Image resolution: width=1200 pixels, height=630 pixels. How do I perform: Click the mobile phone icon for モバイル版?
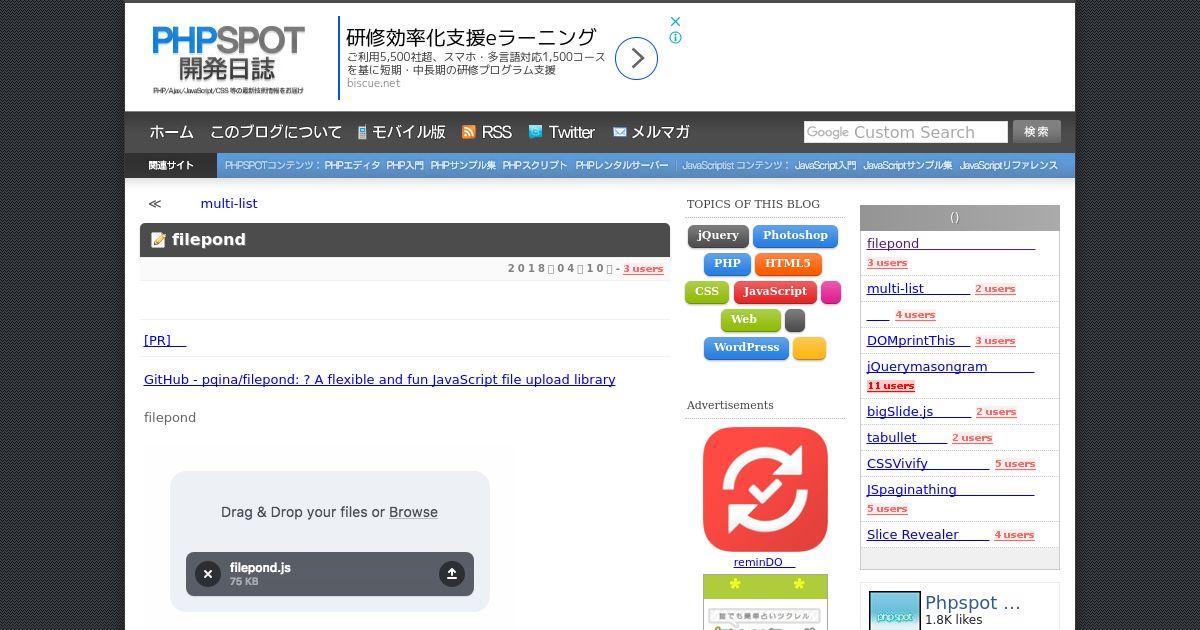[362, 132]
